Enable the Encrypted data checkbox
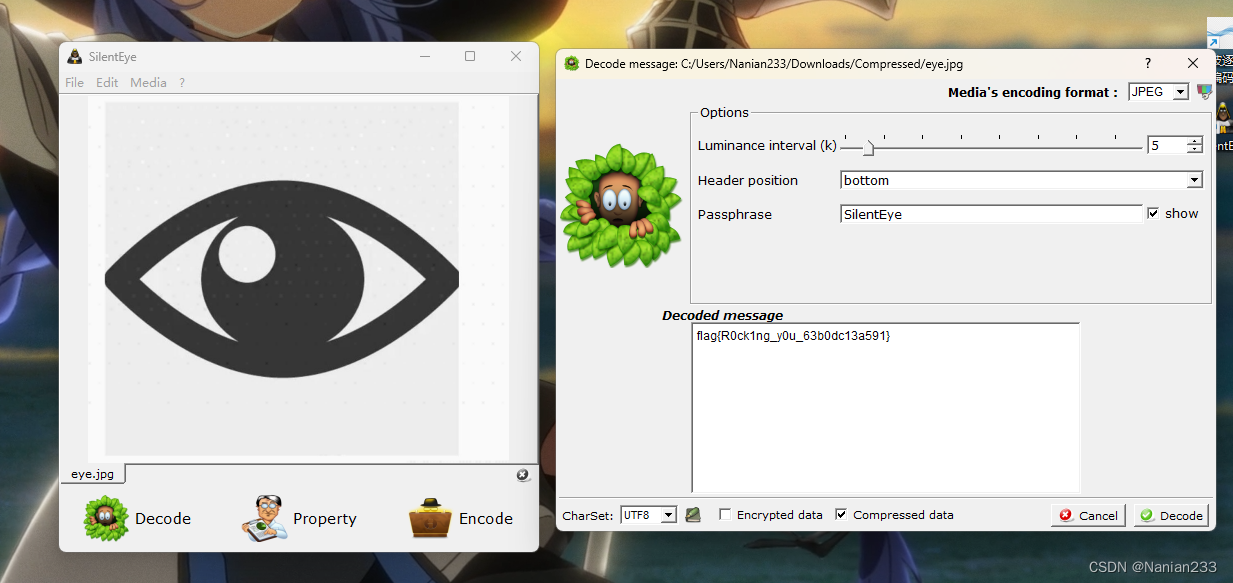This screenshot has height=583, width=1233. 725,515
